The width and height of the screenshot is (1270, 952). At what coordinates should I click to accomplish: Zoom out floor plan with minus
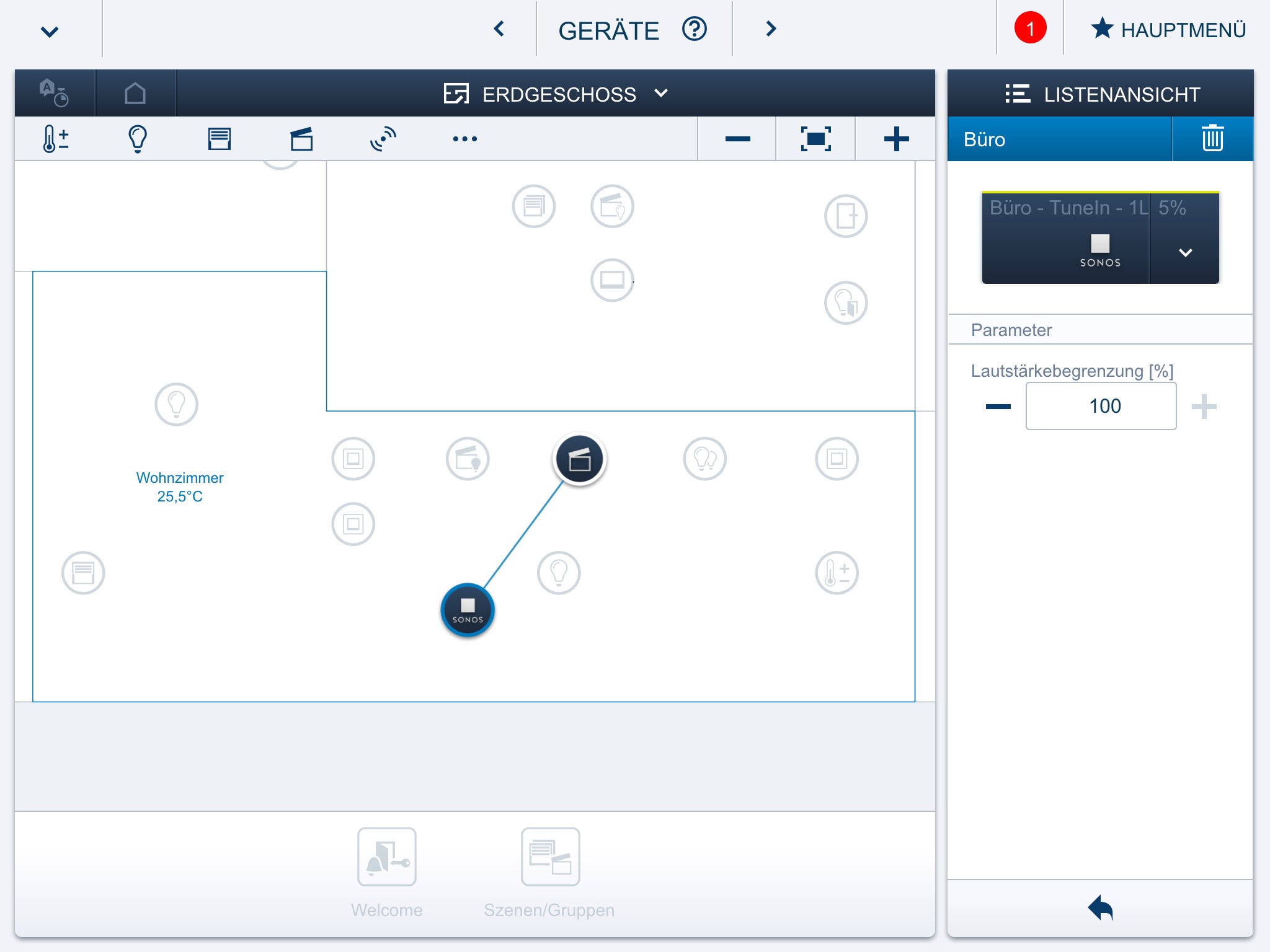tap(737, 139)
